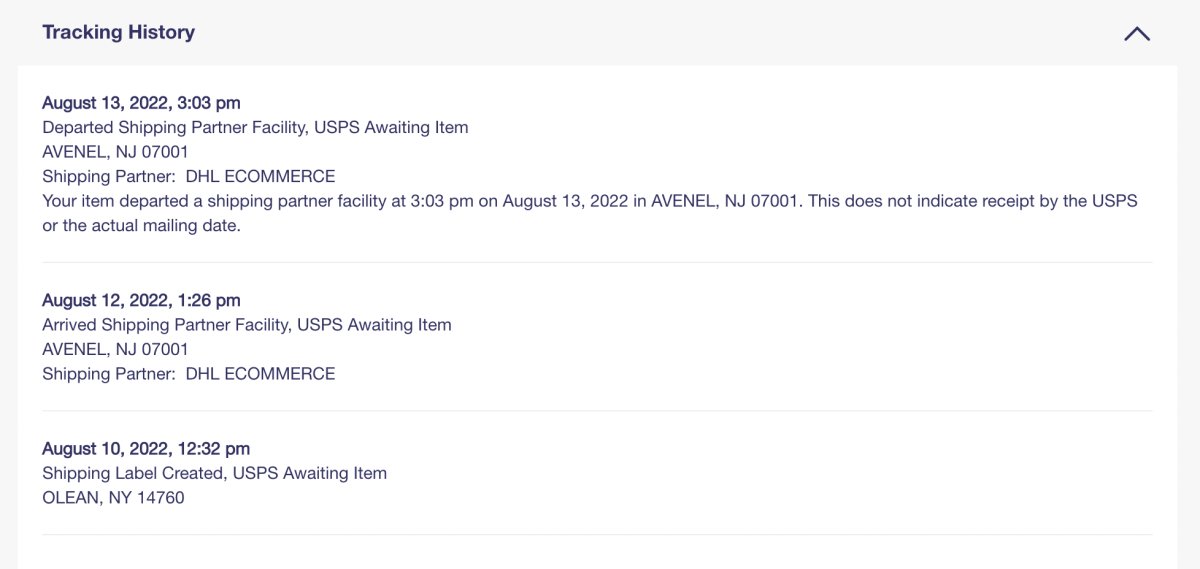
Task: Click the Departed Shipping Partner Facility status
Action: click(x=255, y=127)
